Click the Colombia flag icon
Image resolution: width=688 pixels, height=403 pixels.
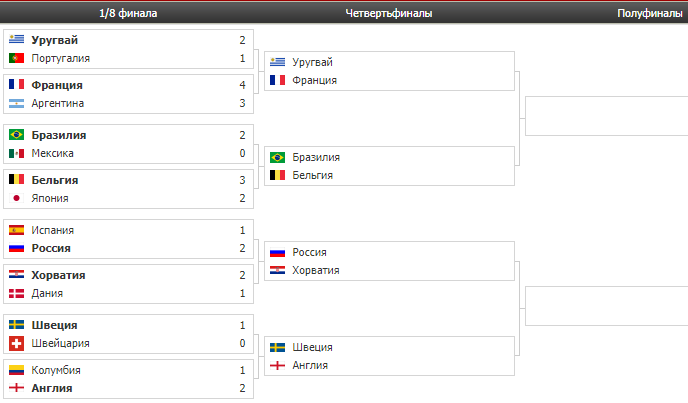tap(17, 370)
